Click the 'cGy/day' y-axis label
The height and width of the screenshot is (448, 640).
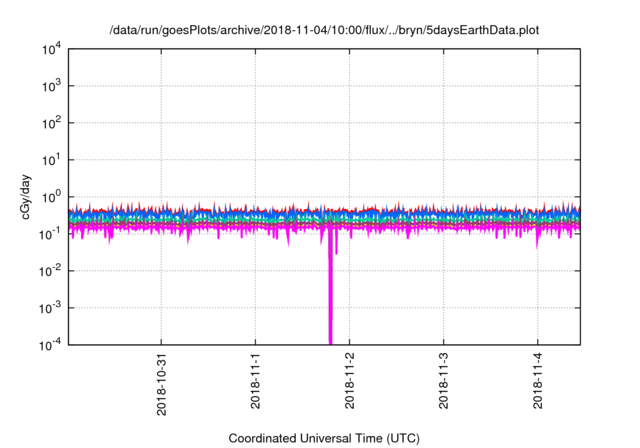coord(26,197)
